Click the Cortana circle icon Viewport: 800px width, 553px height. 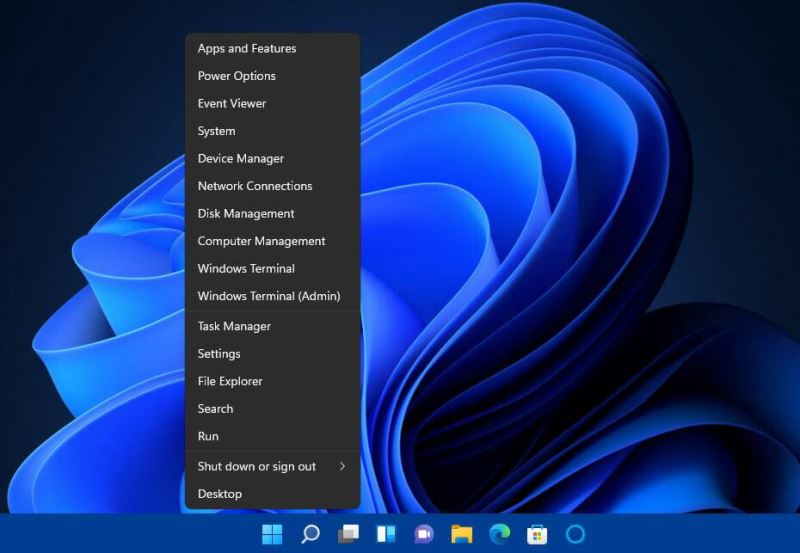[x=575, y=534]
